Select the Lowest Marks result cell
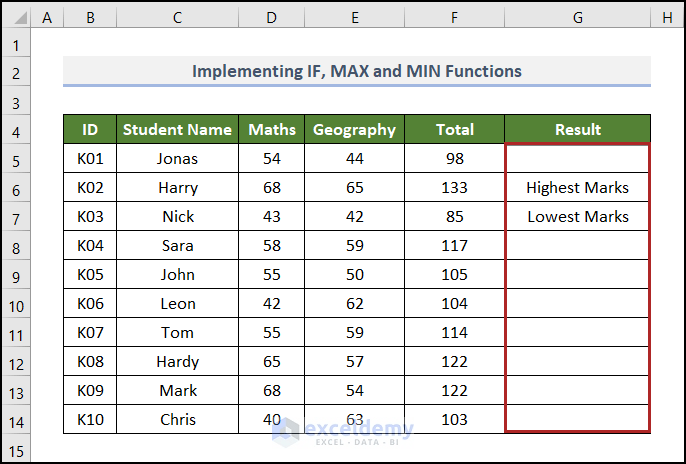This screenshot has width=686, height=464. [578, 216]
